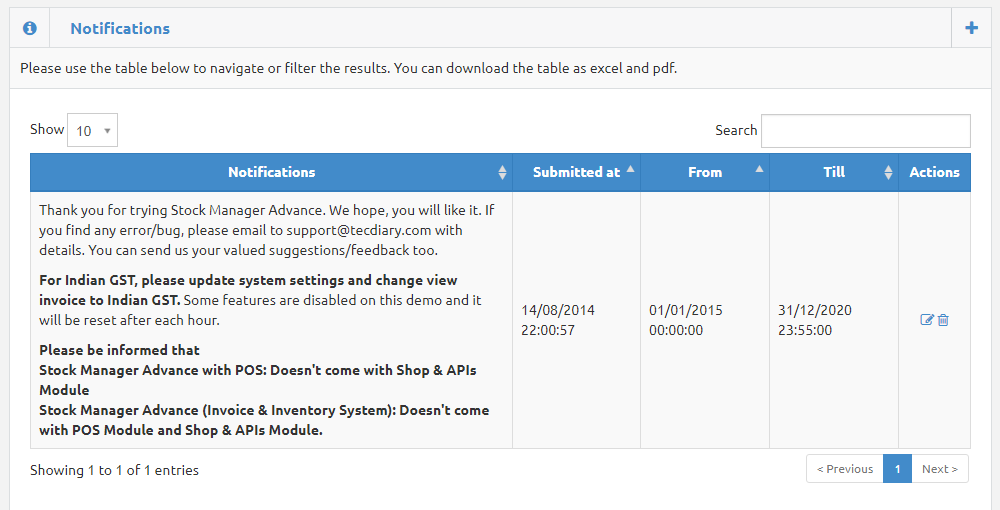Focus the Search input field
Screen dimensions: 1000x510
click(865, 130)
